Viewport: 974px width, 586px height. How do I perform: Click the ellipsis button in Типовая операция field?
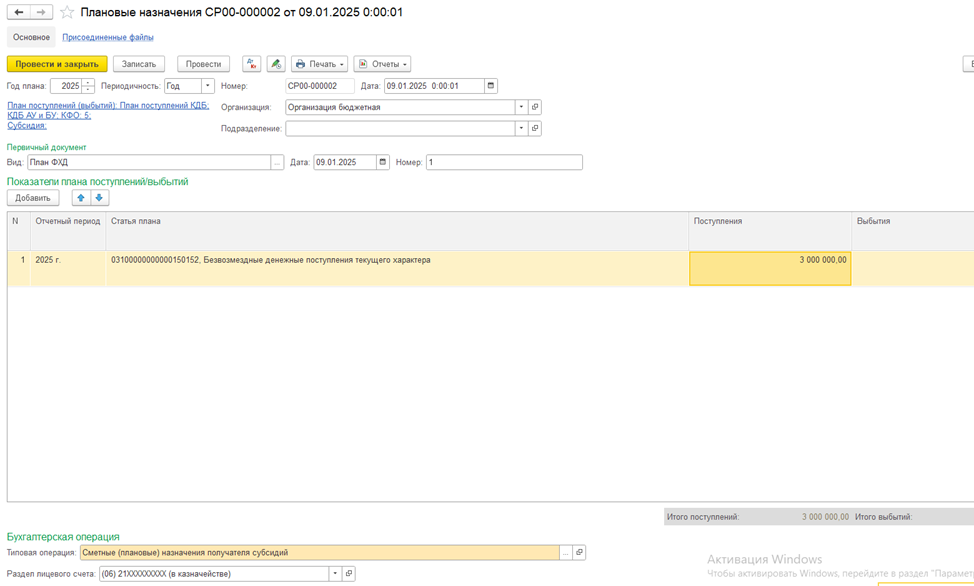[565, 552]
